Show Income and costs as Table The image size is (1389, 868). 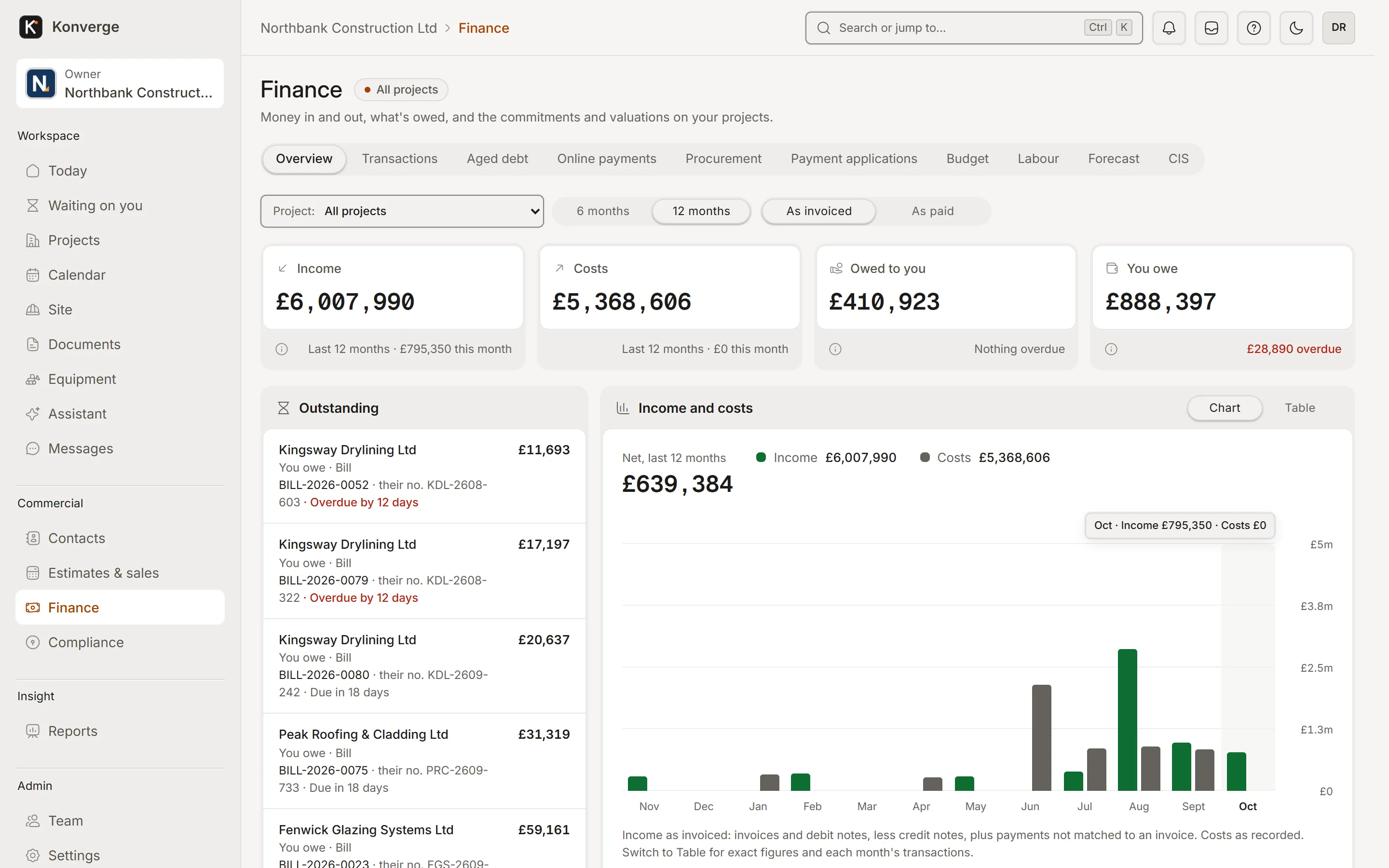click(x=1299, y=408)
